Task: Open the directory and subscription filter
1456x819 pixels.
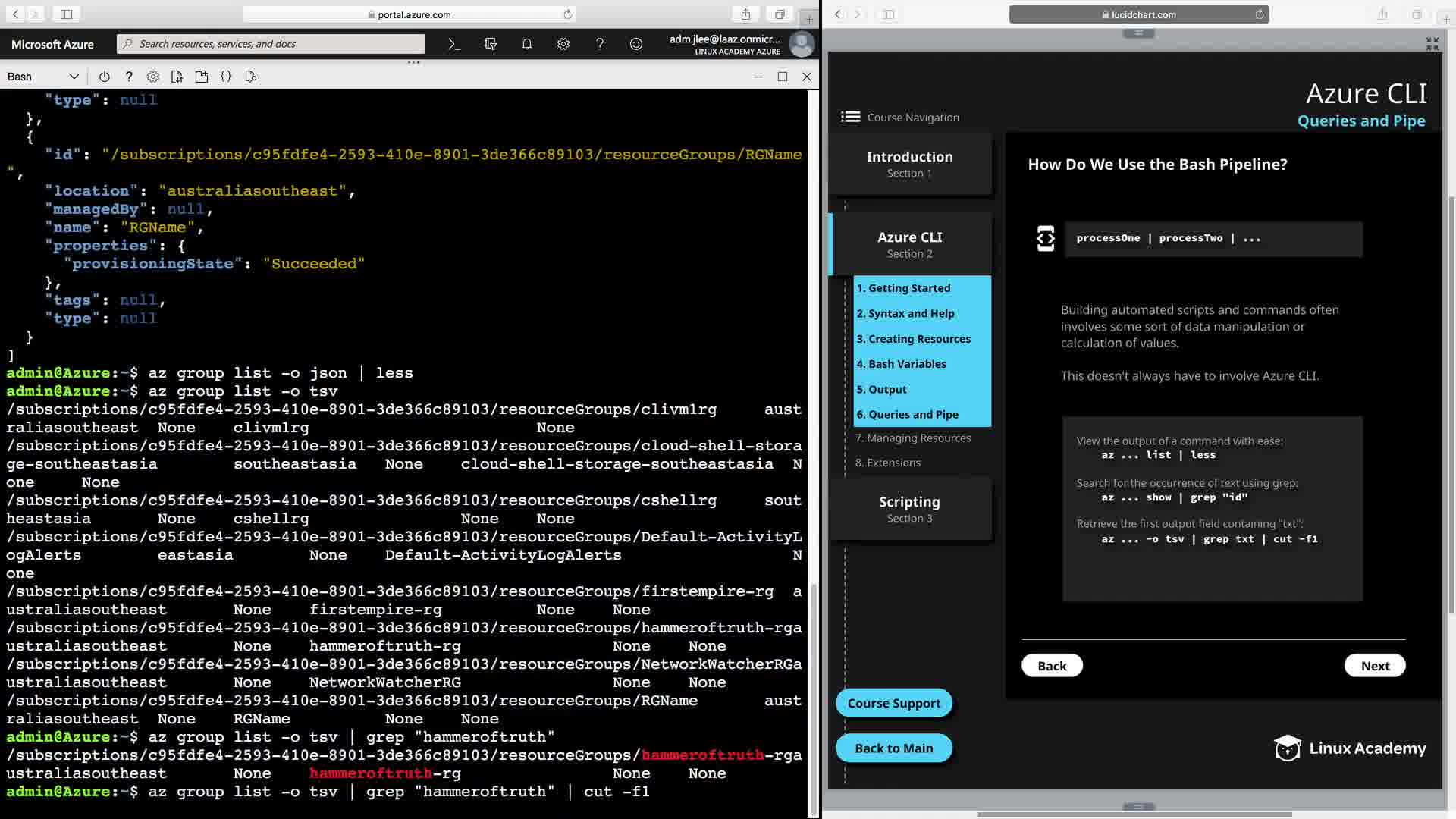Action: [491, 44]
